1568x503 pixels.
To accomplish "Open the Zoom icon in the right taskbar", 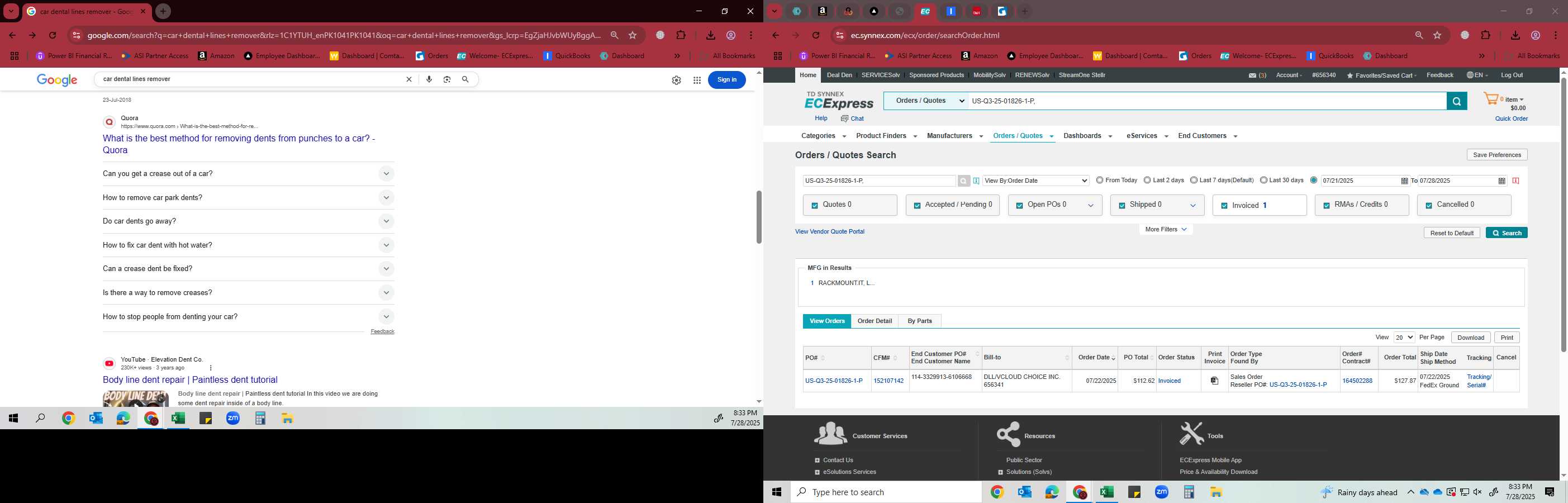I will click(x=1161, y=492).
